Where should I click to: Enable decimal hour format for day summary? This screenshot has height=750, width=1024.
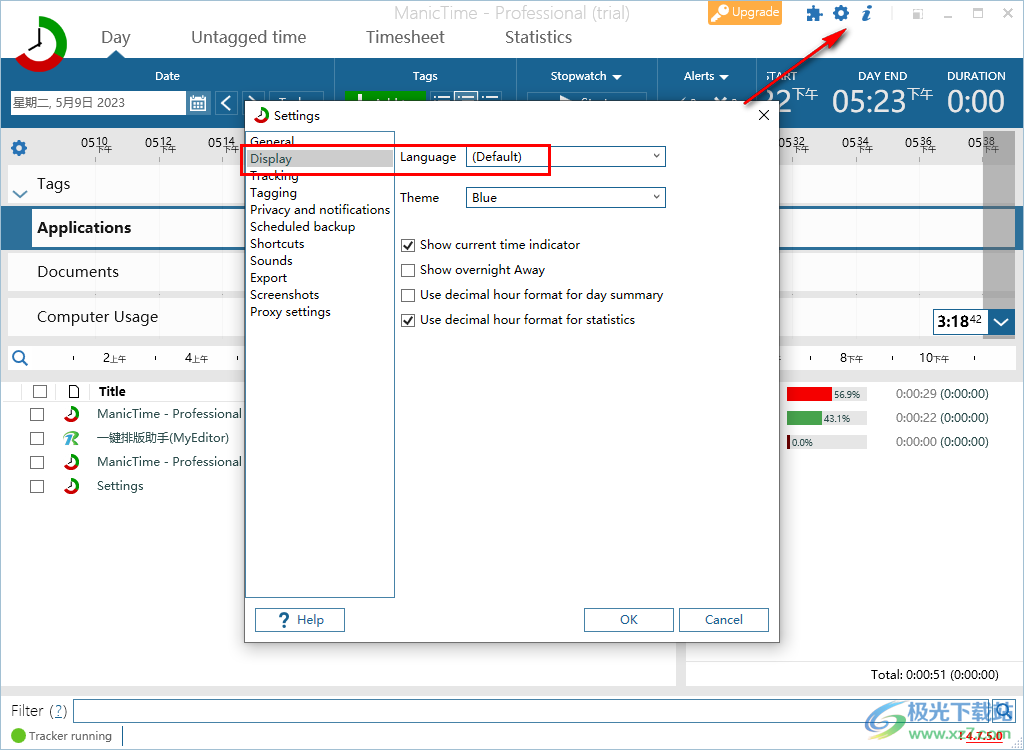click(x=408, y=295)
